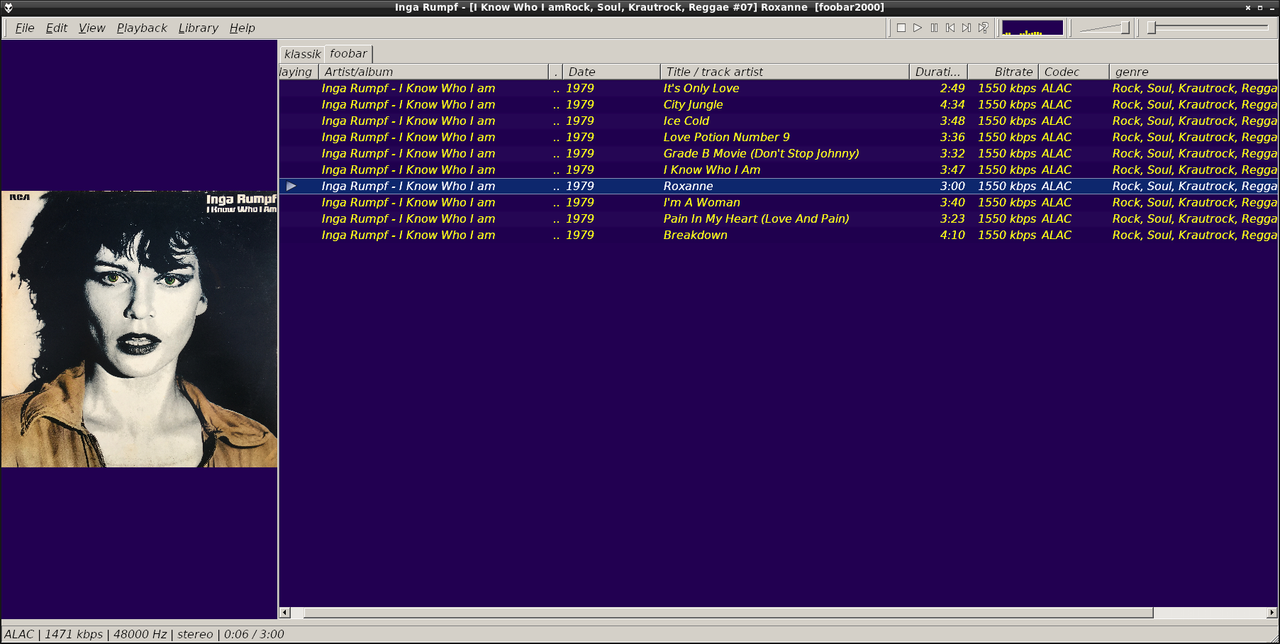Open the window menu icon in title bar

(8, 7)
